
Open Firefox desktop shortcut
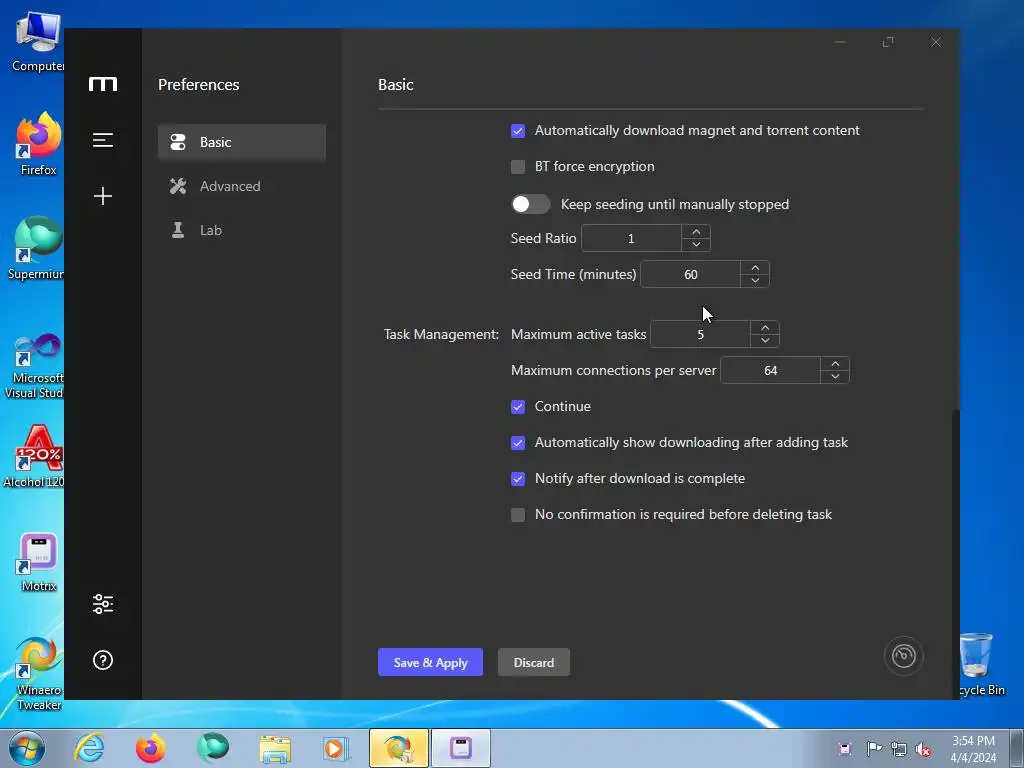pyautogui.click(x=39, y=144)
